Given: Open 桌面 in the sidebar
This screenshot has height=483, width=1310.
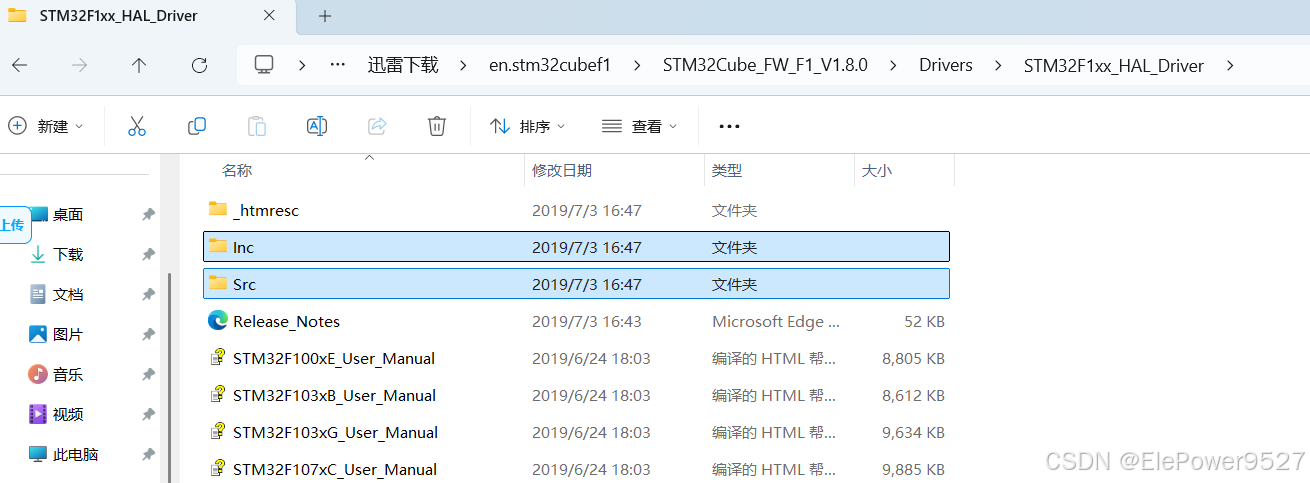Looking at the screenshot, I should click(68, 215).
